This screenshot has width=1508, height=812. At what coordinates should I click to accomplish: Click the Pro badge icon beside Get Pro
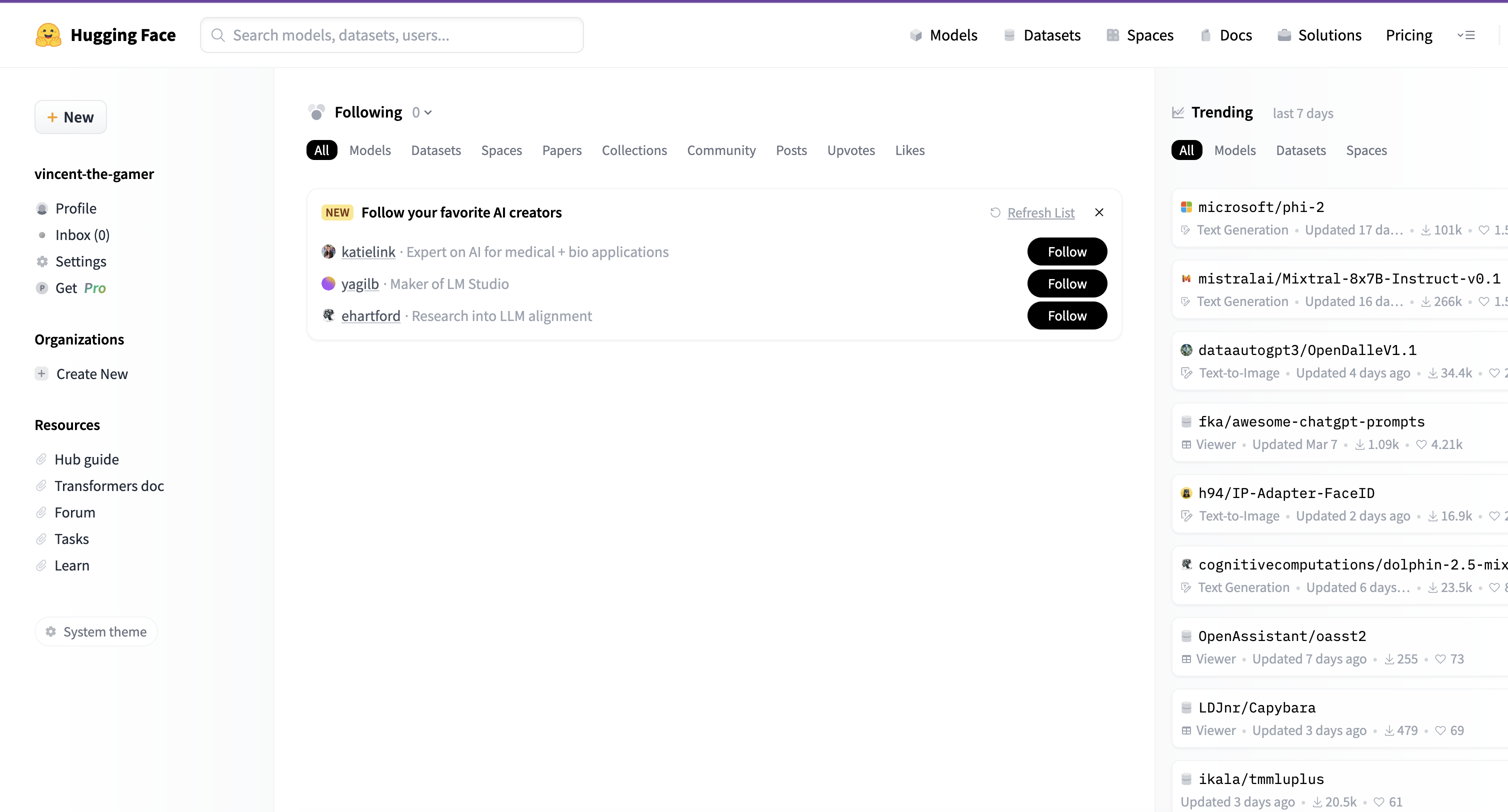pos(41,288)
